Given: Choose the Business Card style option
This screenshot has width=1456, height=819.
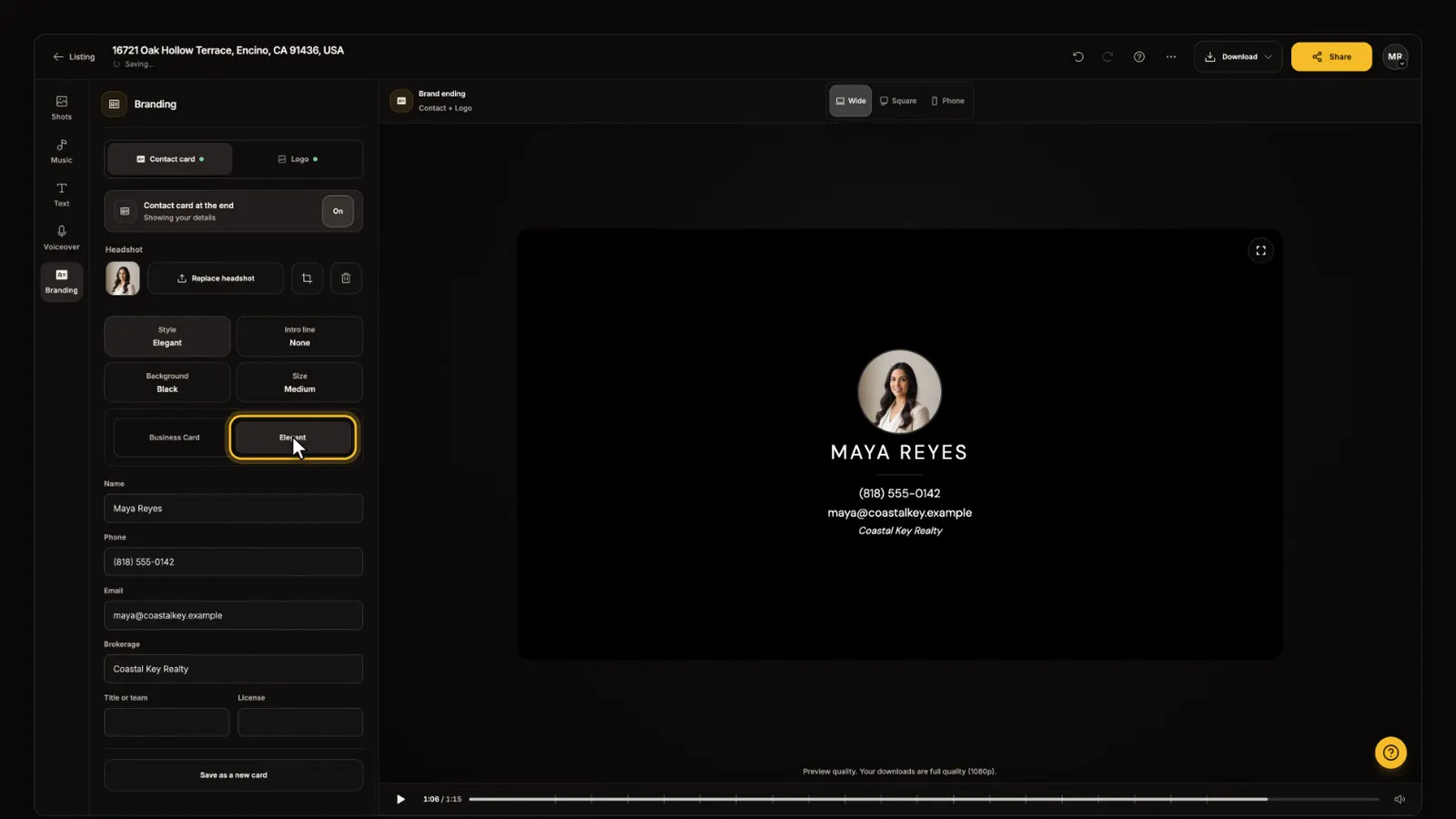Looking at the screenshot, I should click(175, 438).
